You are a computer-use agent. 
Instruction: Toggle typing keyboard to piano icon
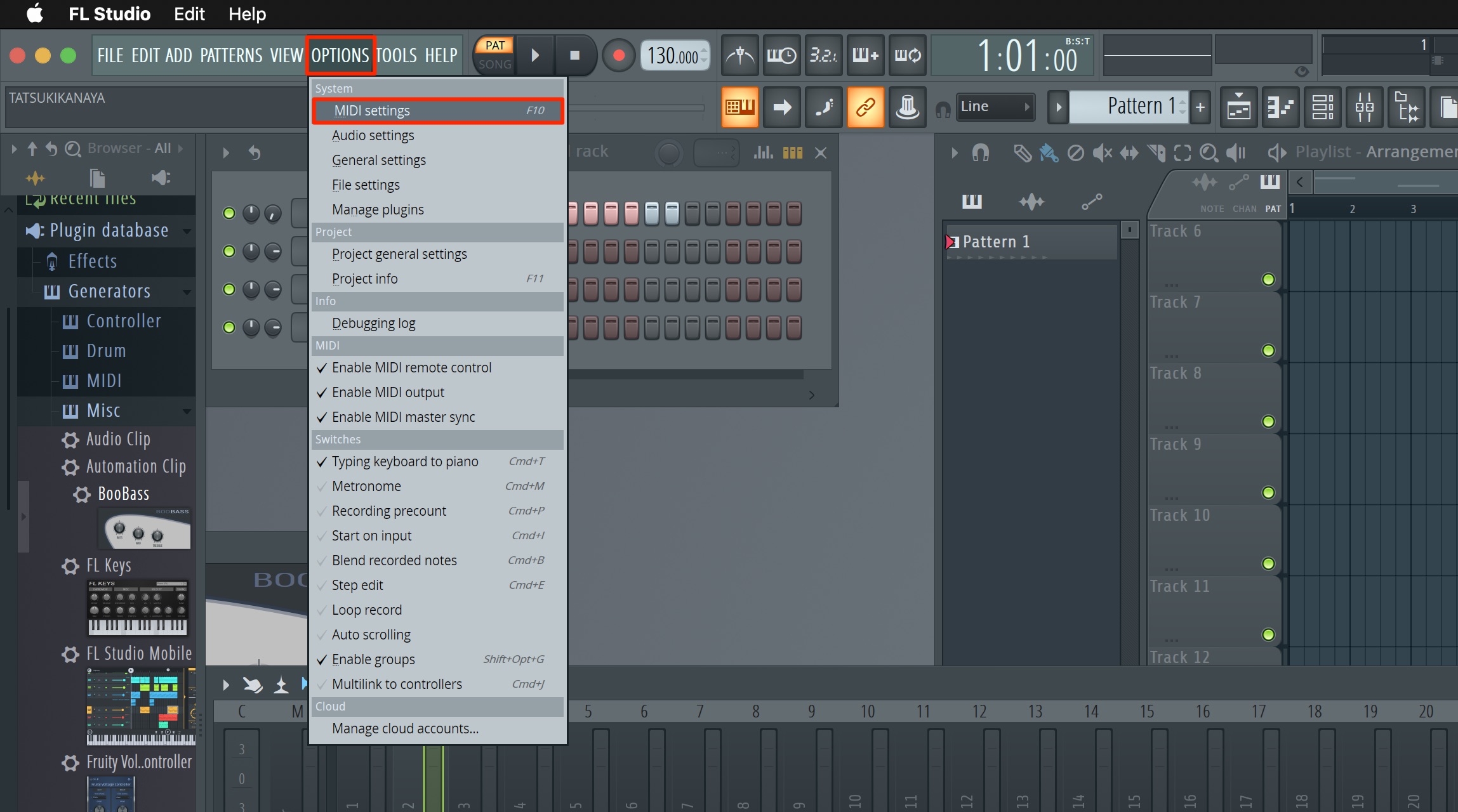pos(740,107)
